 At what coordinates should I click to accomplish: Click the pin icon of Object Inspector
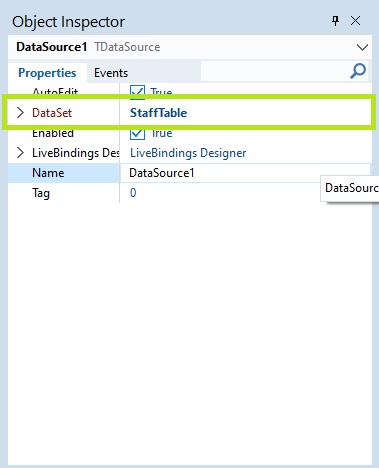[335, 21]
